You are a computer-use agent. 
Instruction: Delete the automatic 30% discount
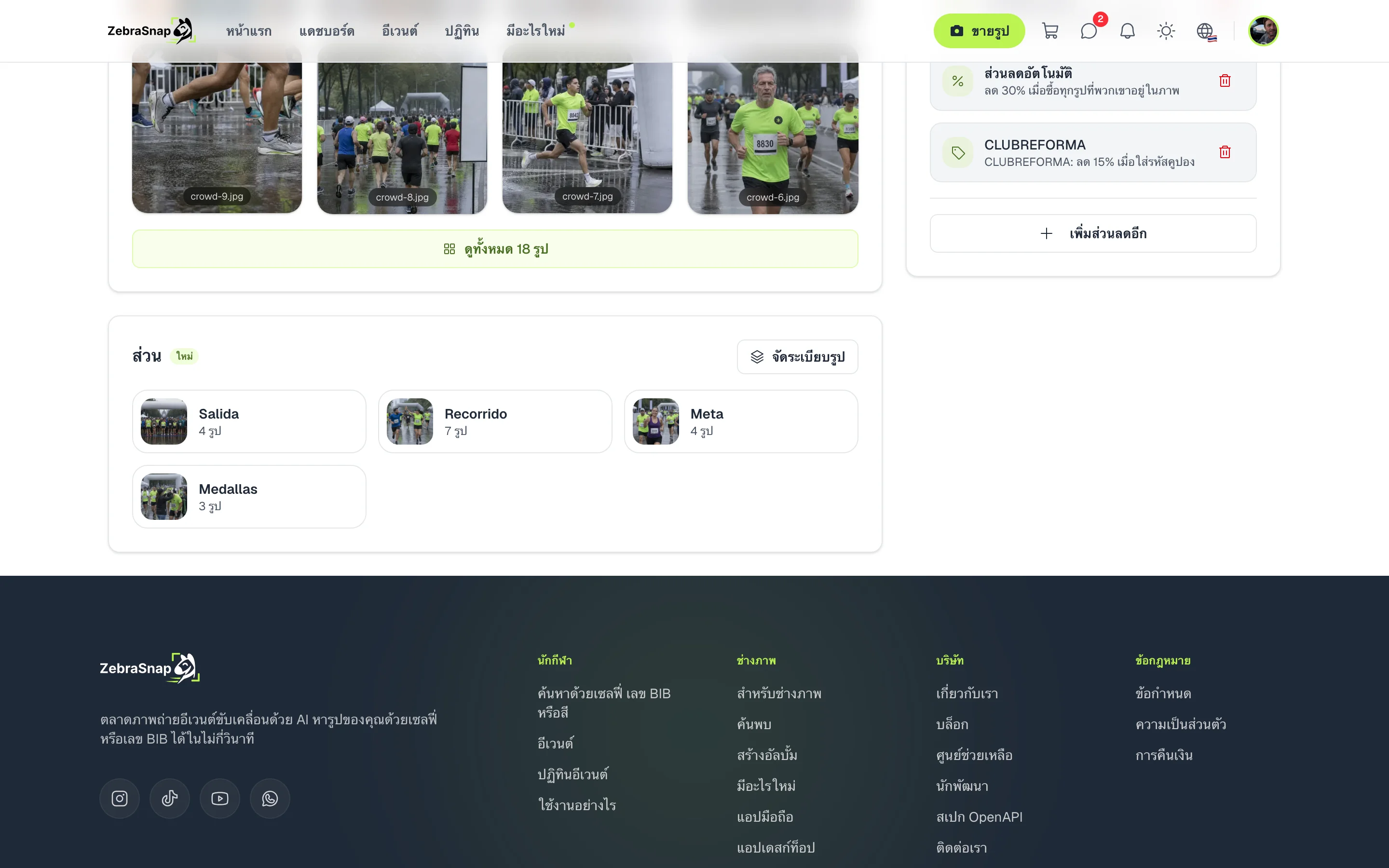1225,81
